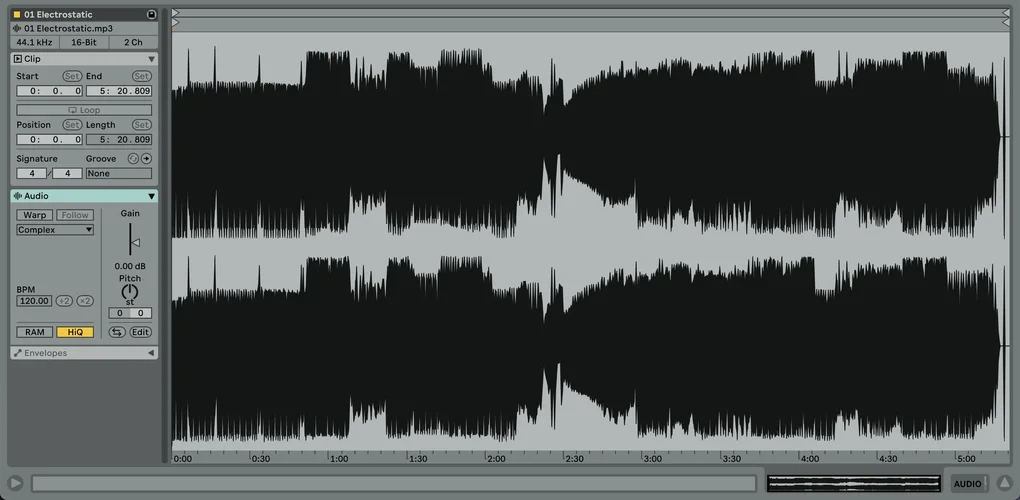Screen dimensions: 1020x500
Task: Open the Groove chooser showing None
Action: [118, 174]
